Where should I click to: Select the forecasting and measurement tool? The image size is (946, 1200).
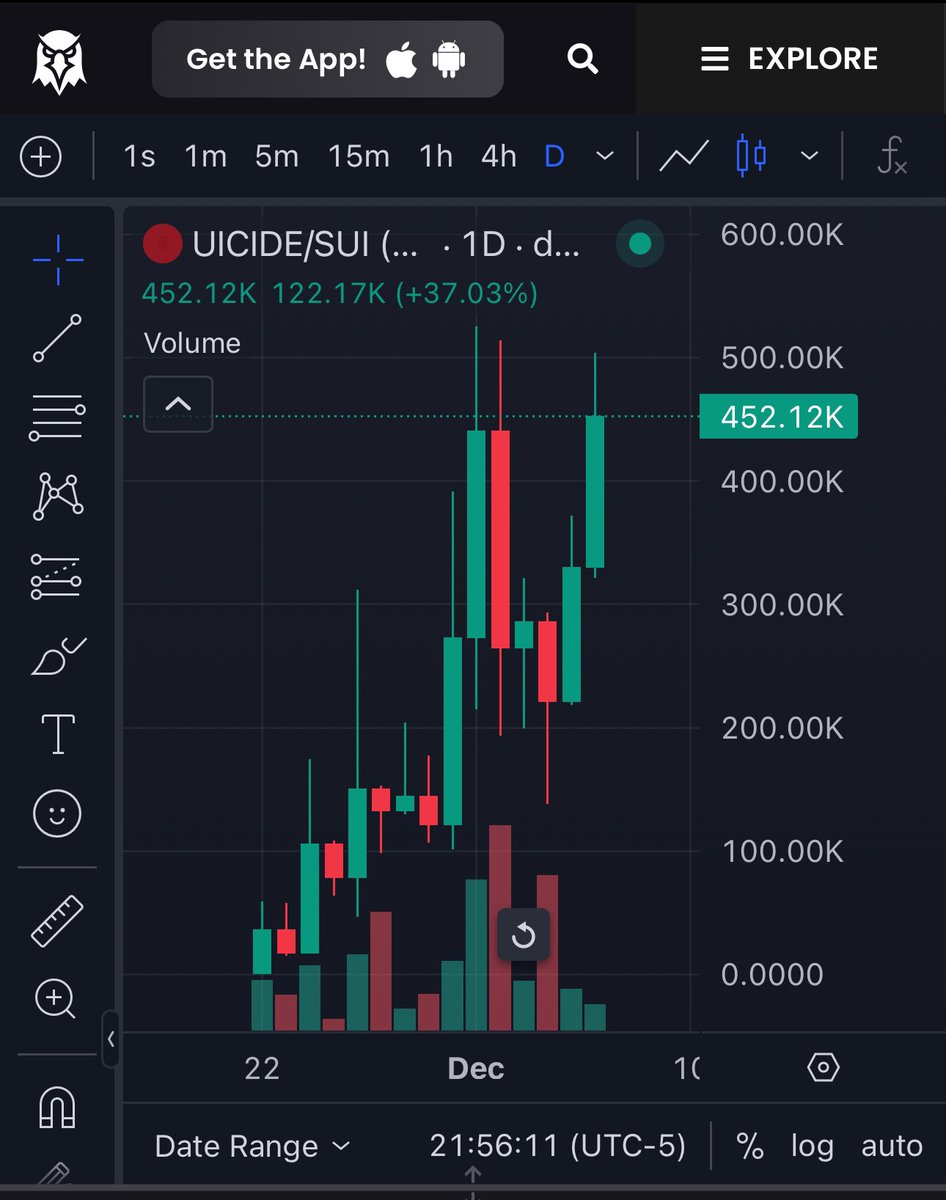click(x=56, y=577)
